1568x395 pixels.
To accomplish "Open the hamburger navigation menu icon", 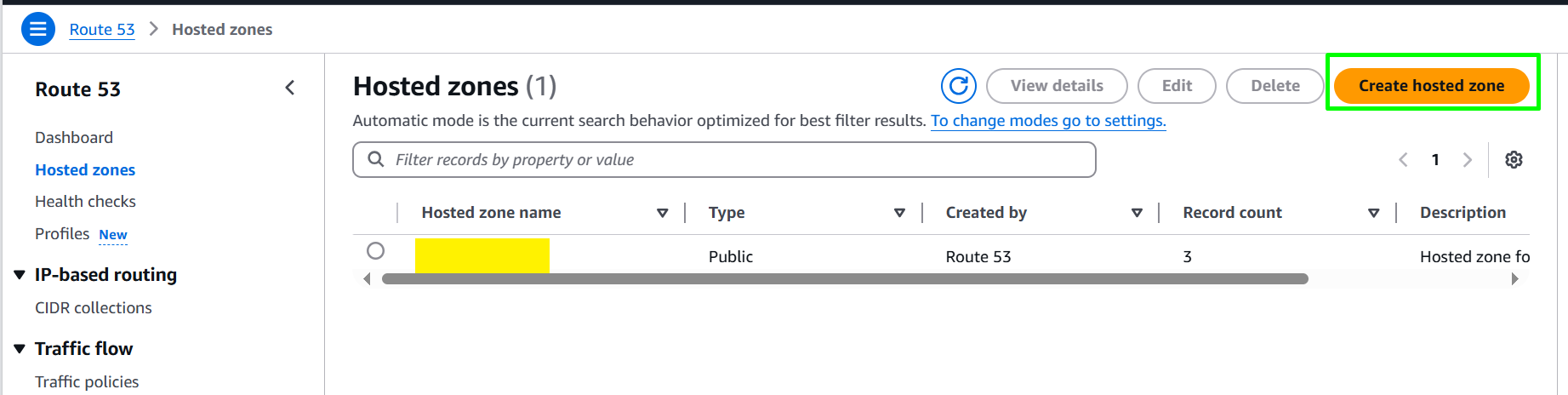I will pyautogui.click(x=37, y=29).
